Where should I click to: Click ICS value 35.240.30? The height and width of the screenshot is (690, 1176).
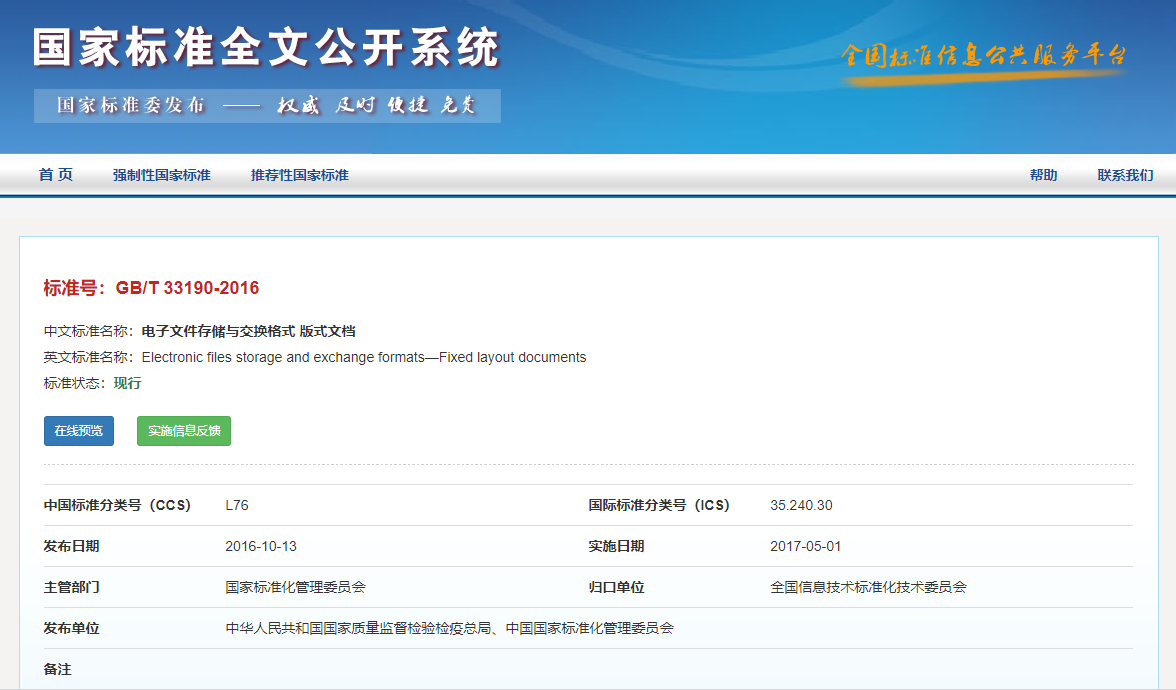(801, 506)
